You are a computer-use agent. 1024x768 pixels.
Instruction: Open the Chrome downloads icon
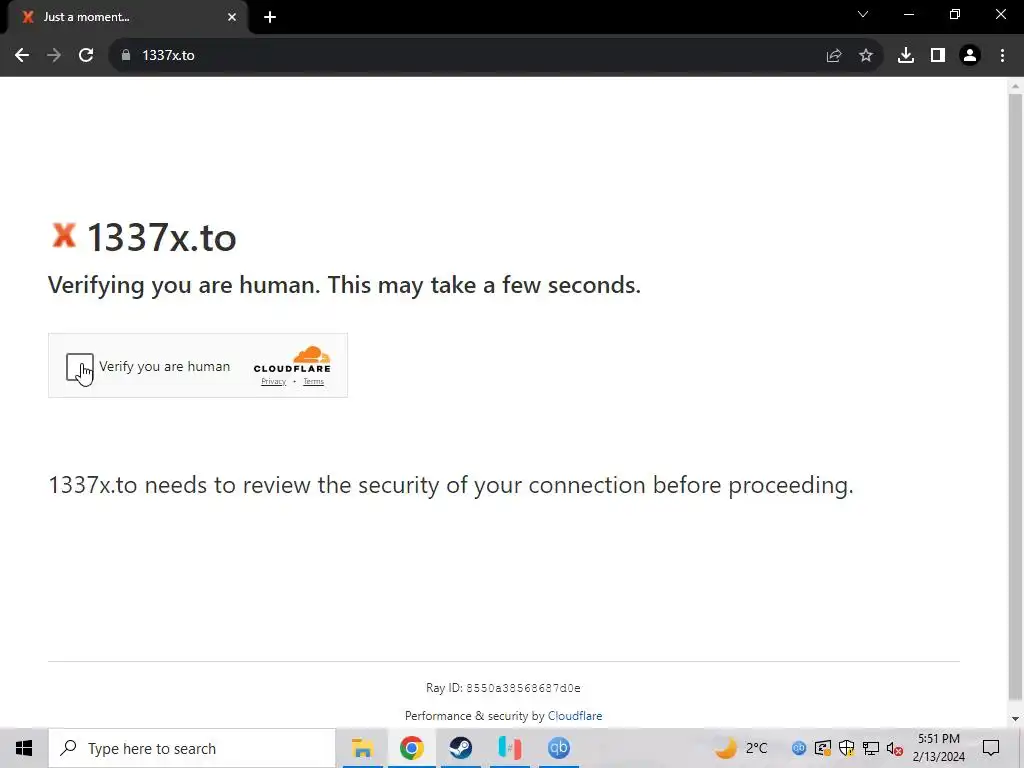pyautogui.click(x=906, y=56)
